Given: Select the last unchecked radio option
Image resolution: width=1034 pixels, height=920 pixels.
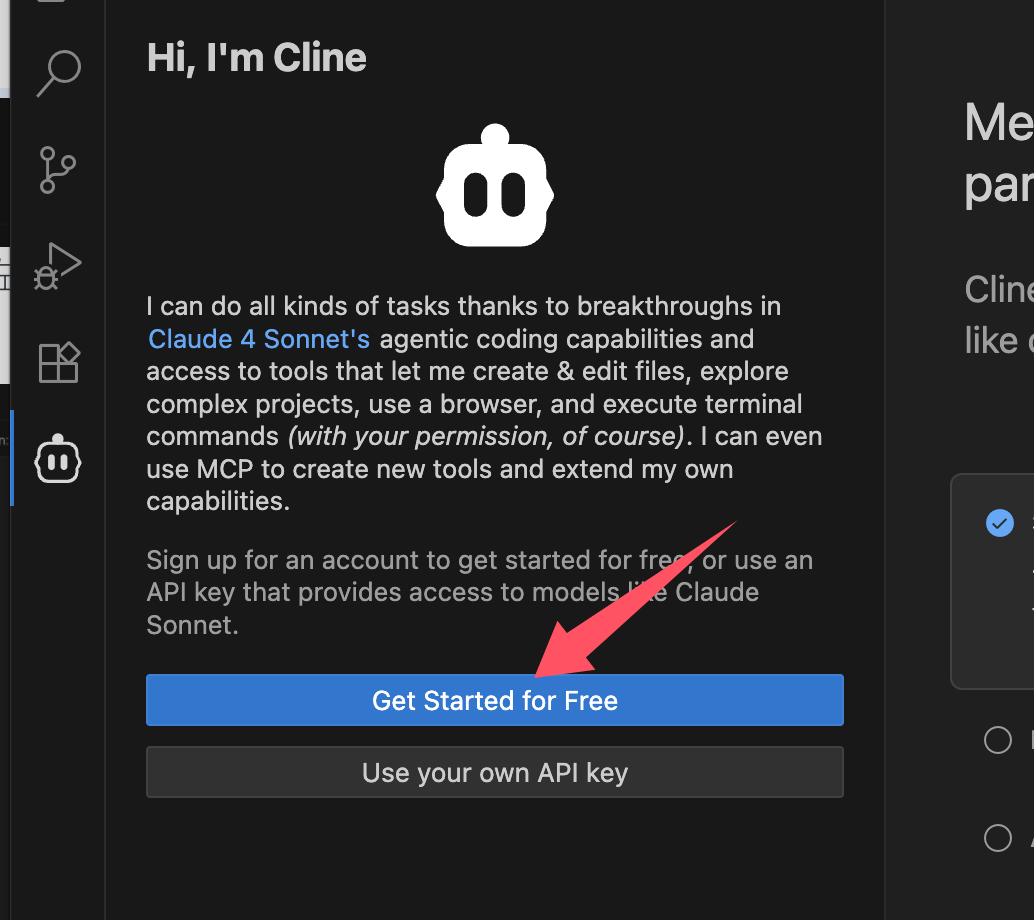Looking at the screenshot, I should coord(998,838).
